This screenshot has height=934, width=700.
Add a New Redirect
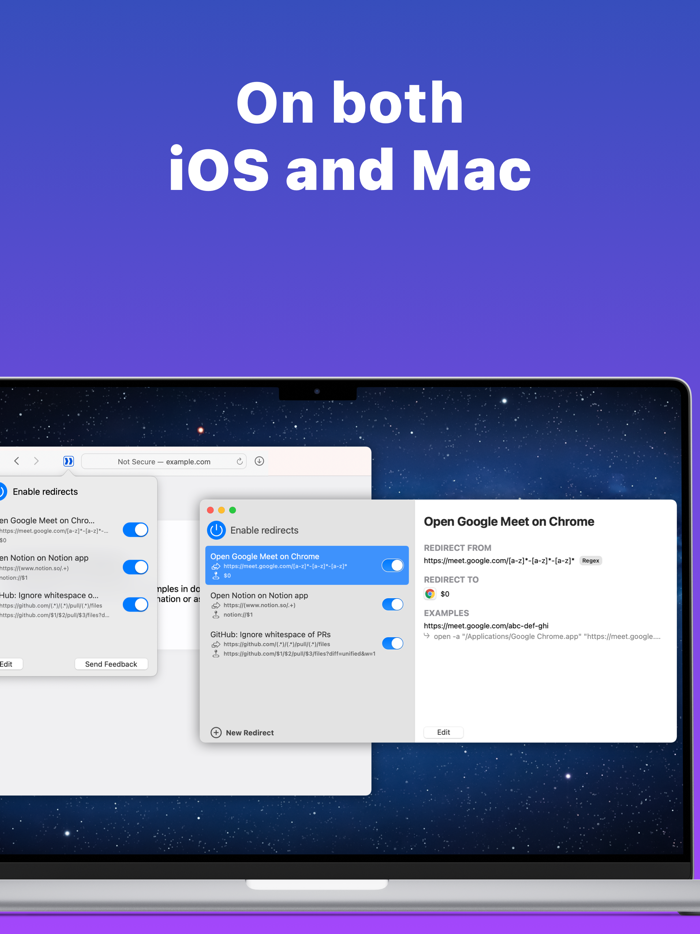(x=242, y=733)
